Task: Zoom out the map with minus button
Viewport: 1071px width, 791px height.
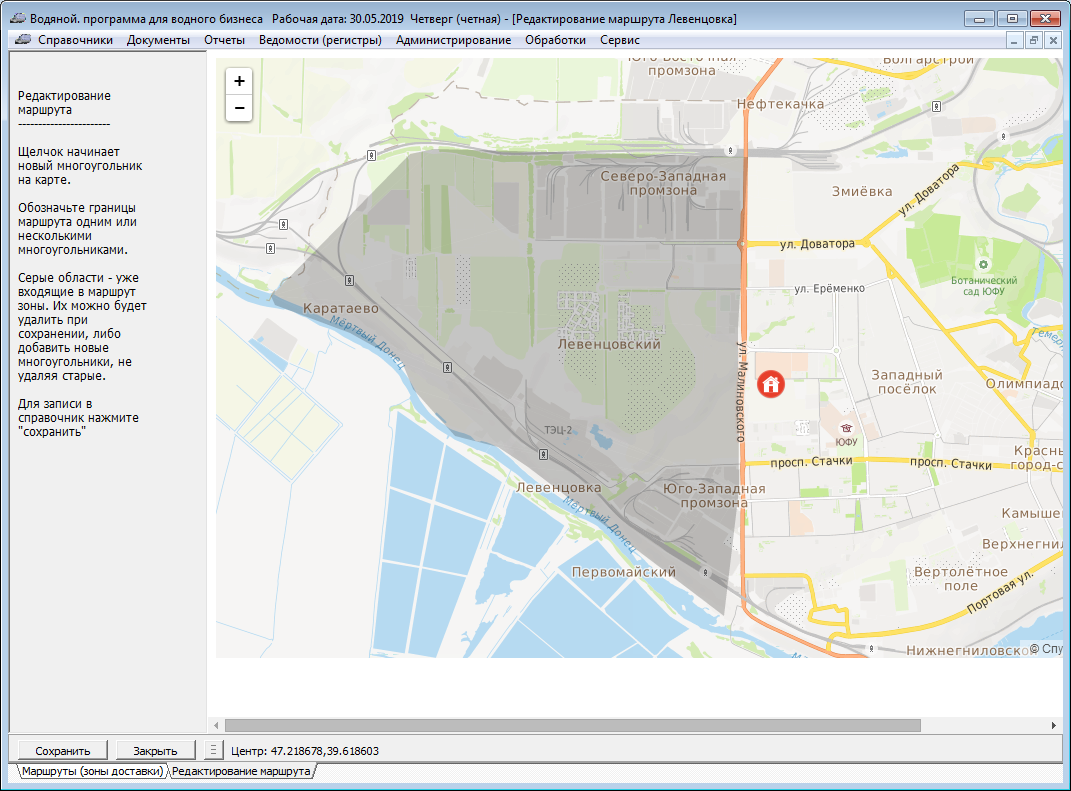Action: [239, 108]
